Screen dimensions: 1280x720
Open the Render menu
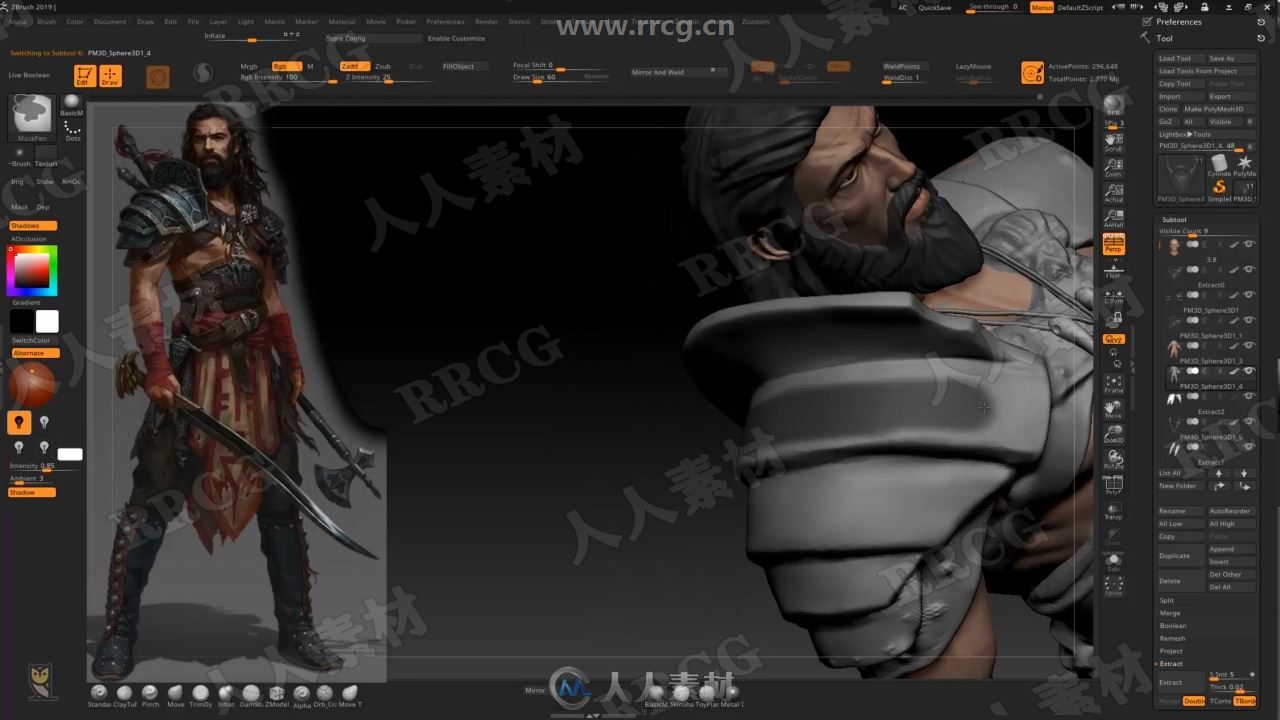tap(486, 21)
